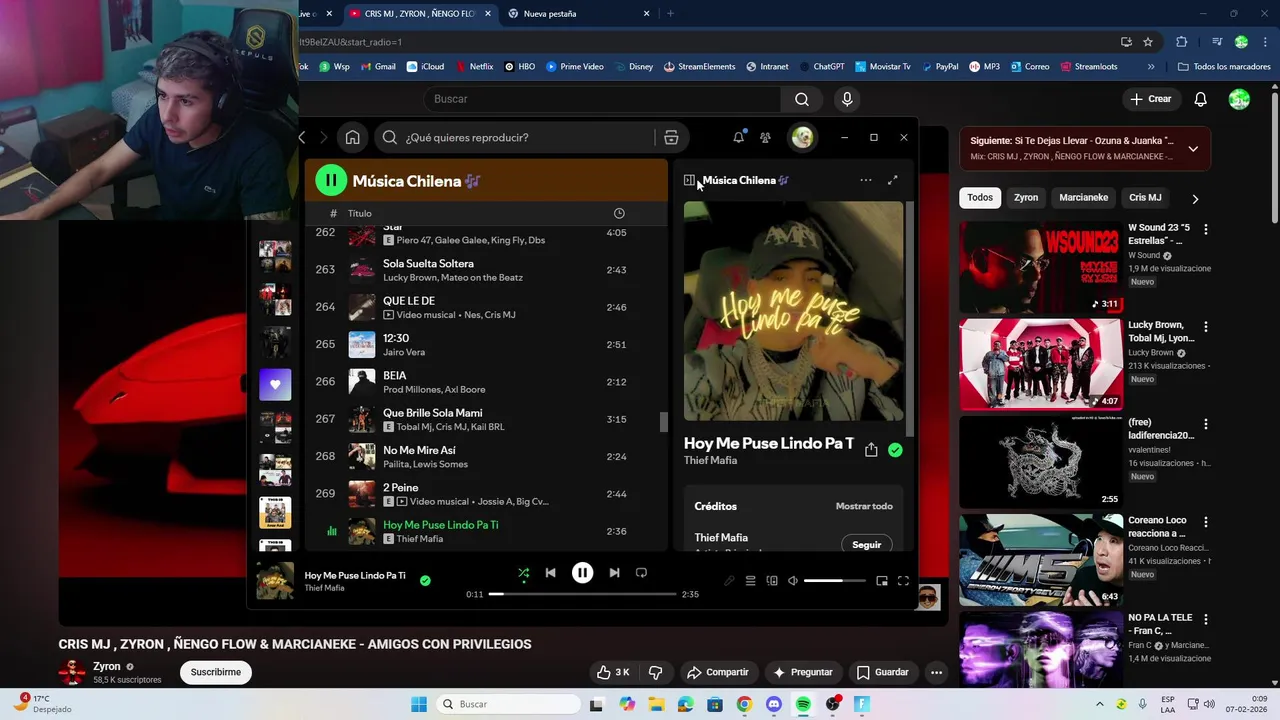Viewport: 1280px width, 720px height.
Task: Collapse the now playing side panel
Action: coord(689,180)
